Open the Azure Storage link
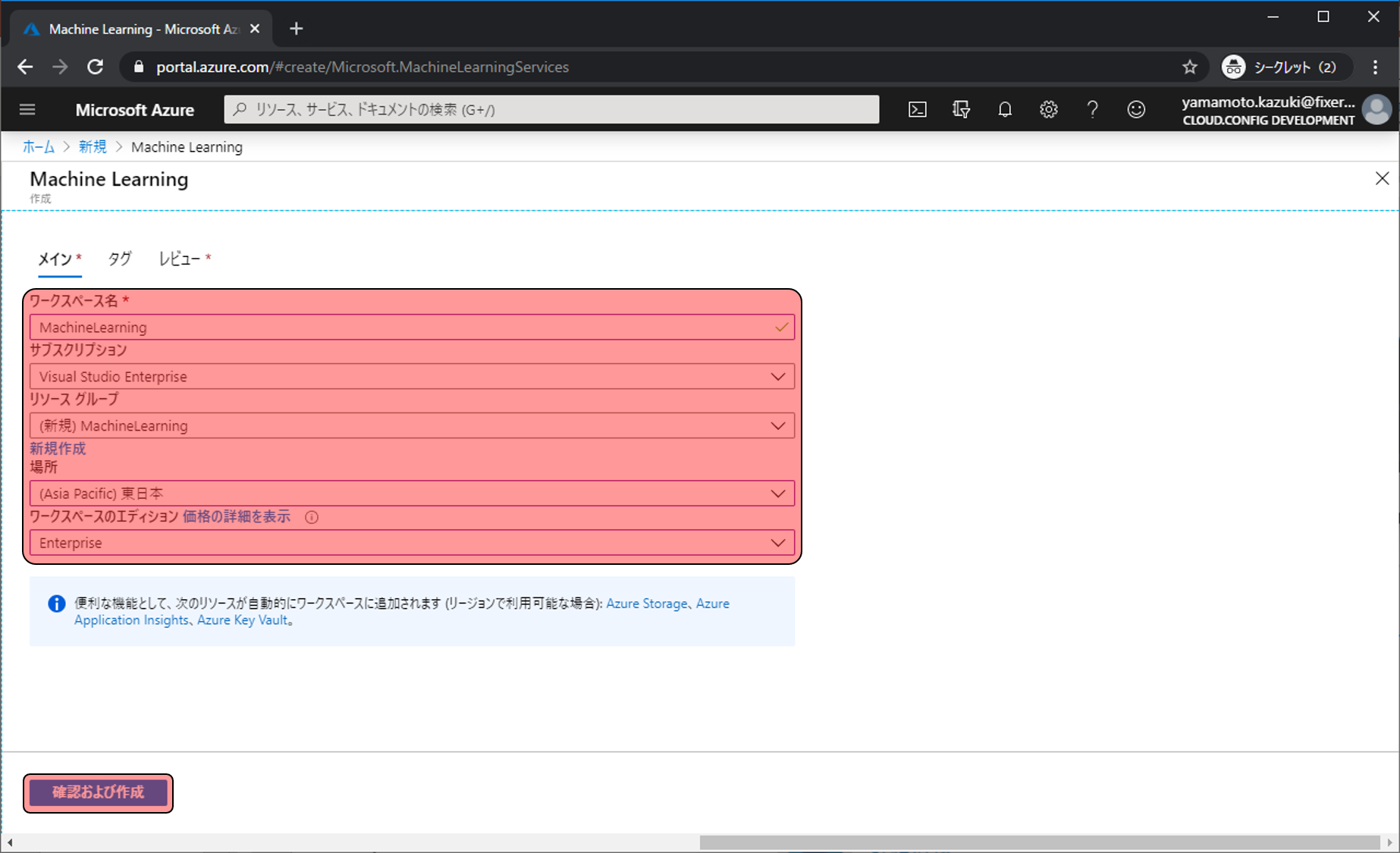The image size is (1400, 853). (646, 604)
